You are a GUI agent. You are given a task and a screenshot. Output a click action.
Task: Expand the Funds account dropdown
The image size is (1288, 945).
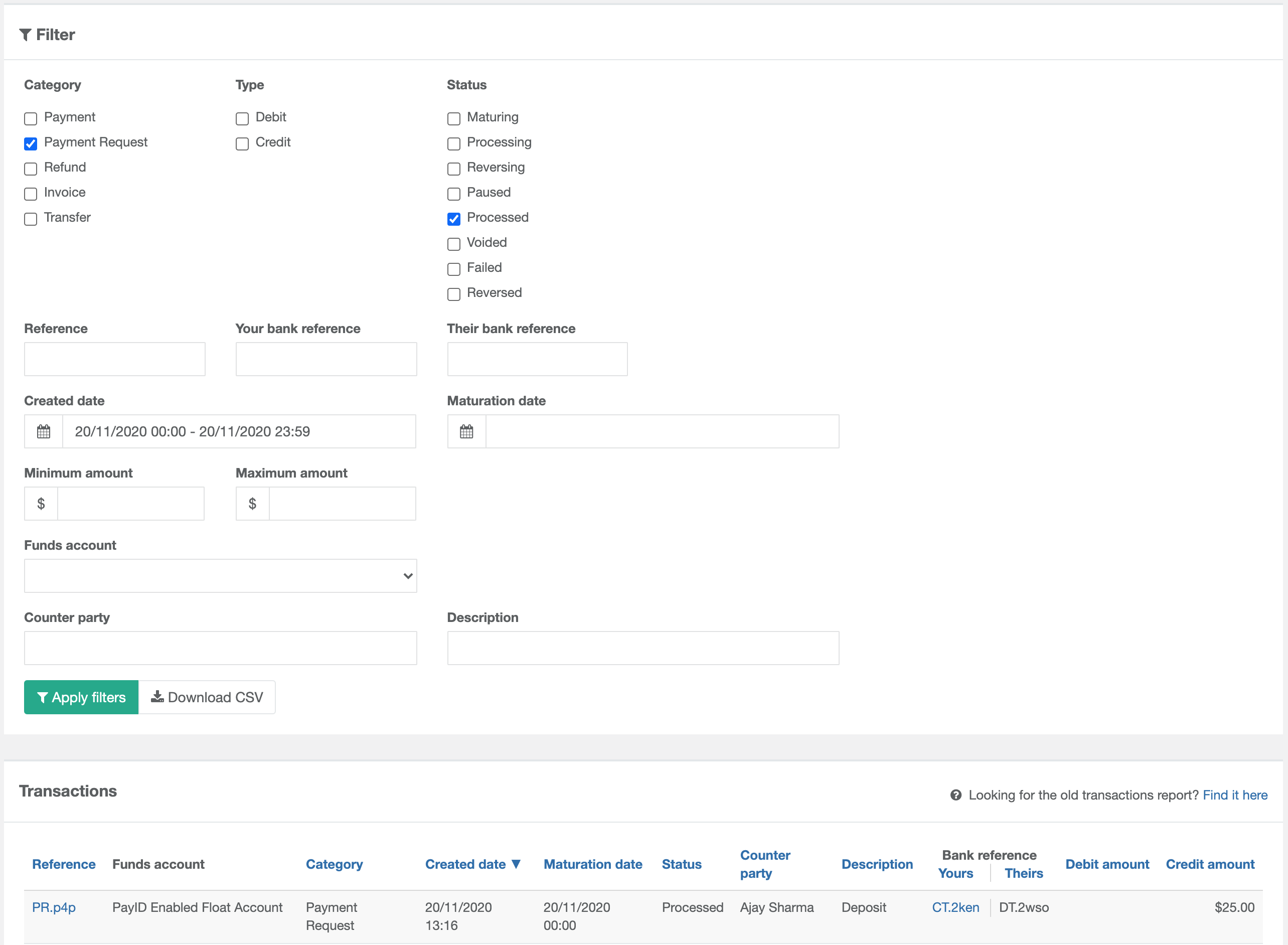tap(220, 575)
